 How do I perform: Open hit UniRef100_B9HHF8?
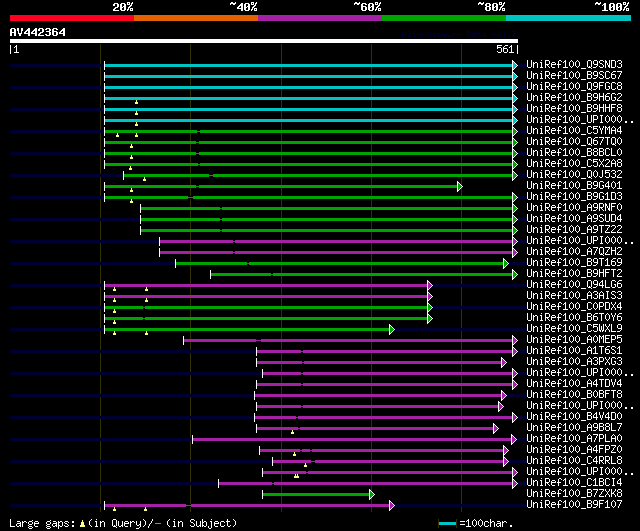pos(574,109)
